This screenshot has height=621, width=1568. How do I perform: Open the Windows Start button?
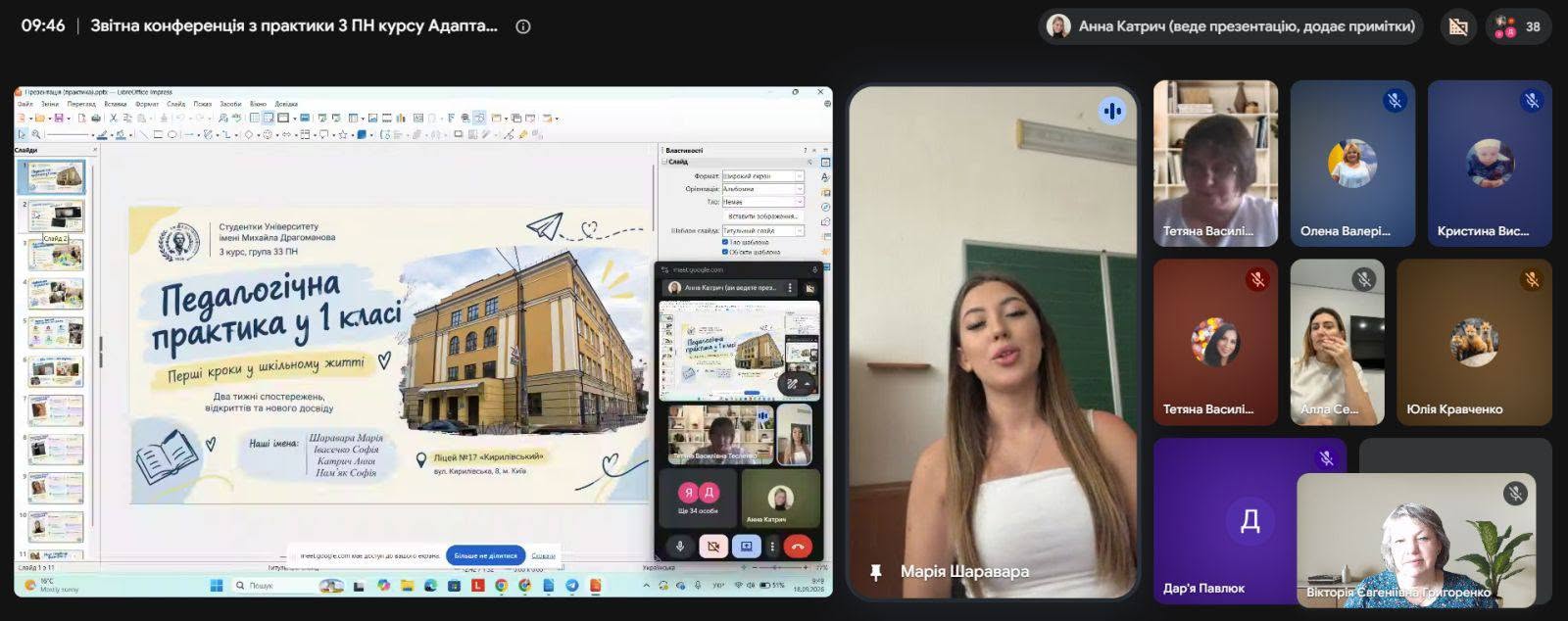pos(217,585)
